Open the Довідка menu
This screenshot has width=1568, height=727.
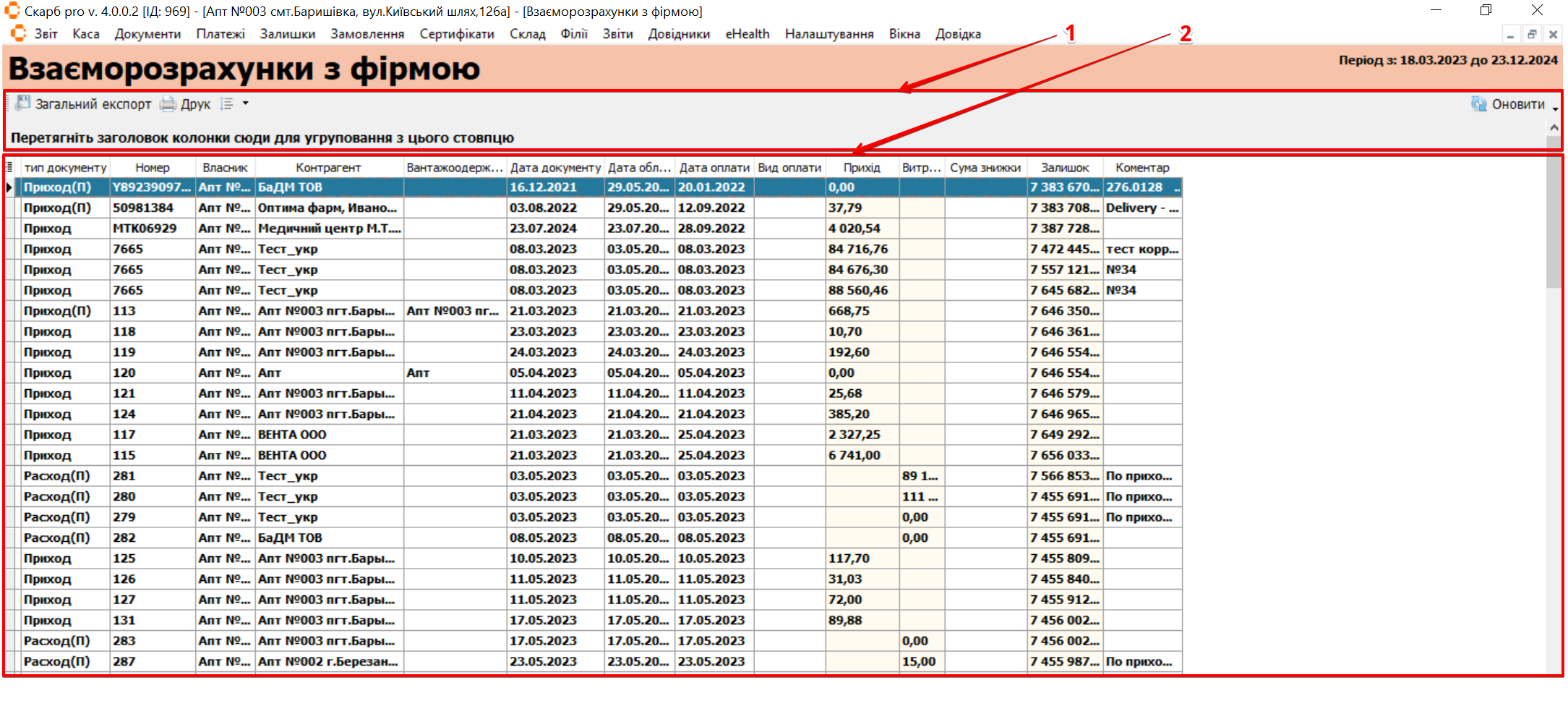pyautogui.click(x=958, y=34)
